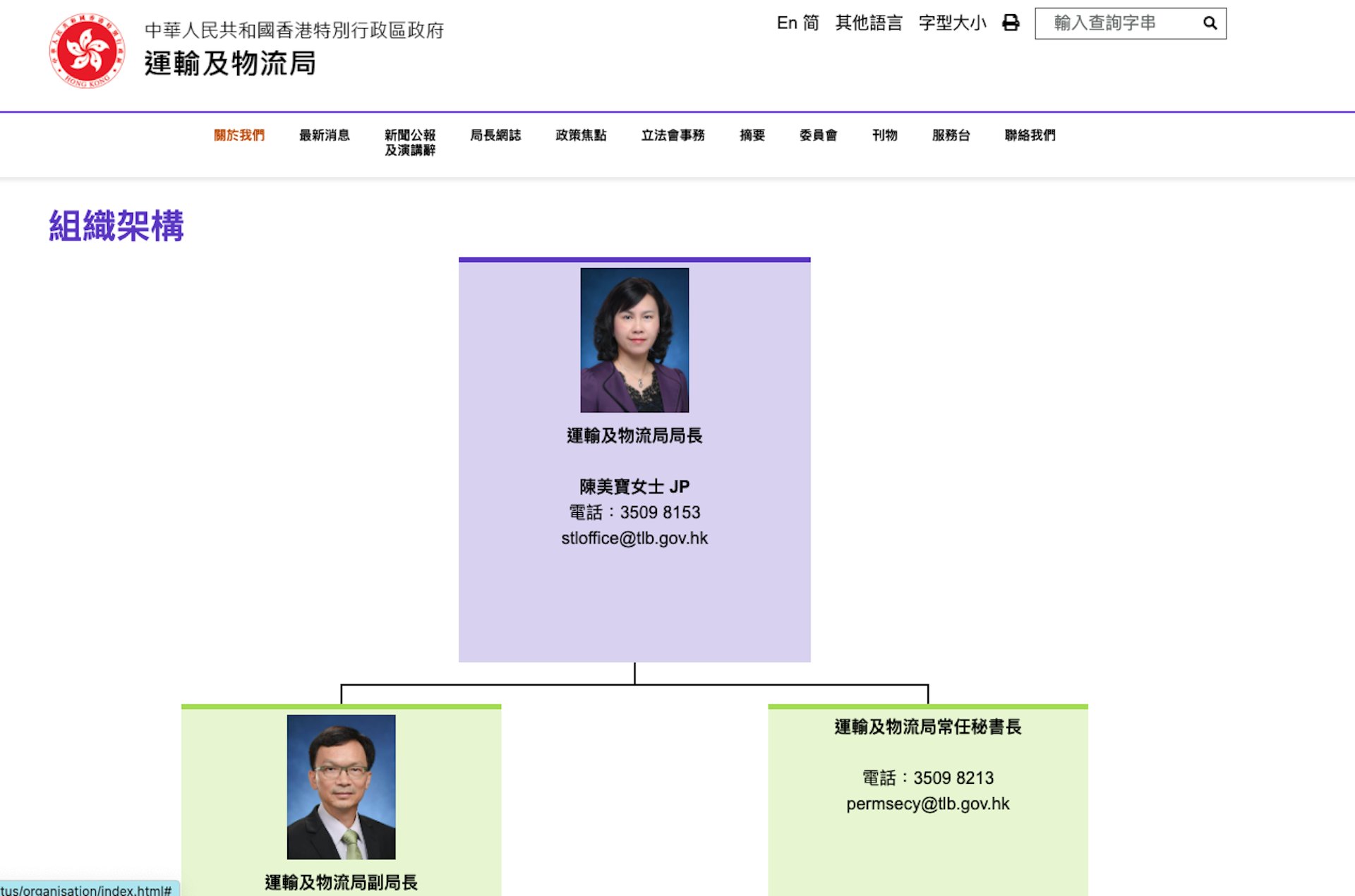Open the 委員會 menu item

818,135
